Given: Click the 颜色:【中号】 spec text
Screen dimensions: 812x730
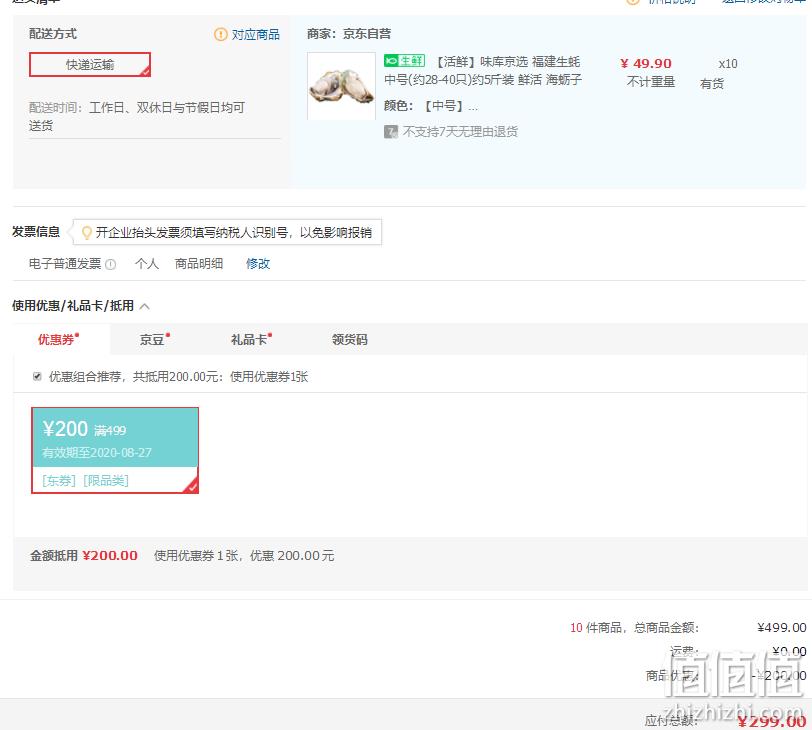Looking at the screenshot, I should click(431, 106).
